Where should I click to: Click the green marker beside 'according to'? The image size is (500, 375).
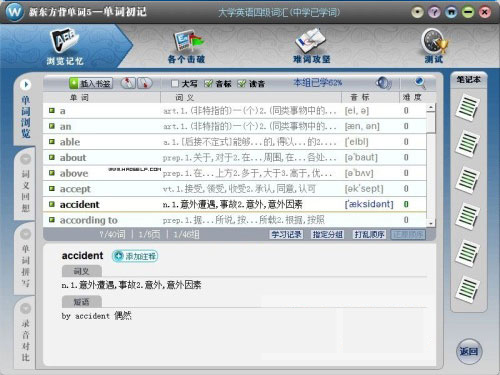click(x=52, y=220)
